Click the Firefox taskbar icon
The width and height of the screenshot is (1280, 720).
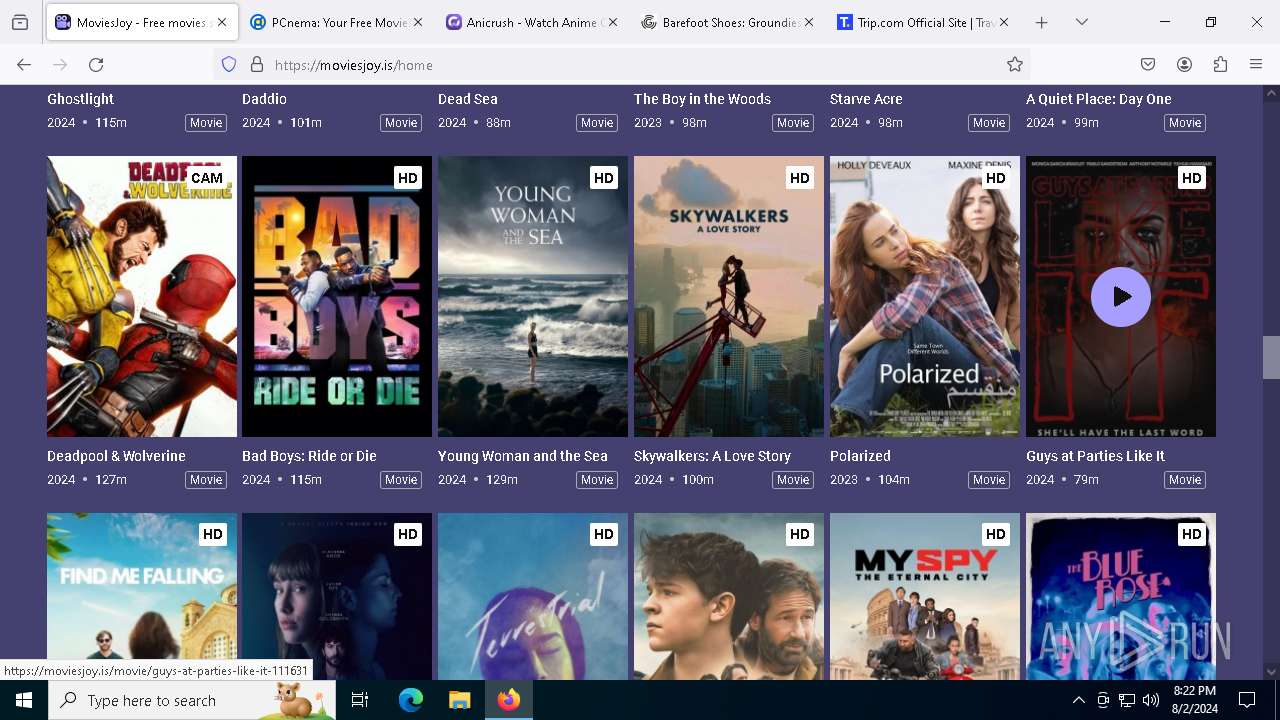tap(509, 700)
